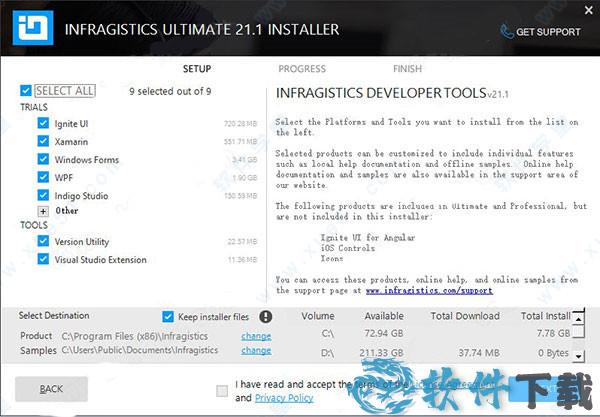
Task: Uncheck the WPF product
Action: click(x=43, y=177)
